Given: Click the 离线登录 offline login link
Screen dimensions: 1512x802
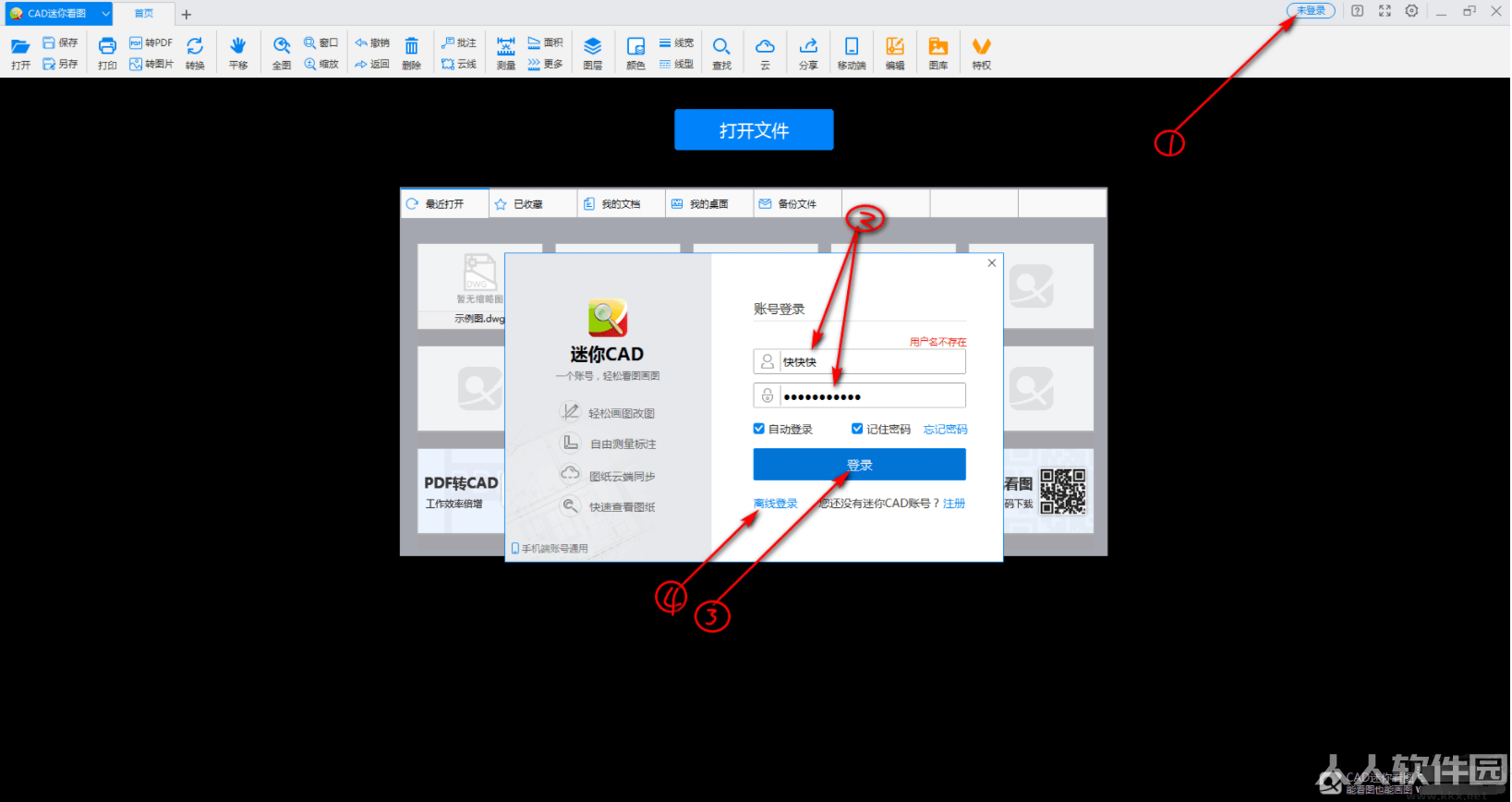Looking at the screenshot, I should [776, 504].
